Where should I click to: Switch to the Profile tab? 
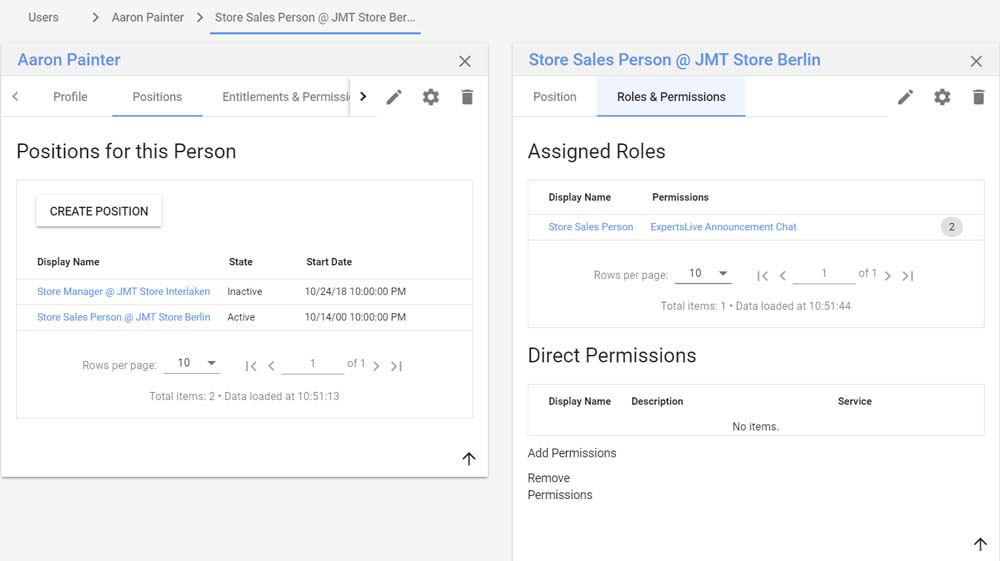click(70, 97)
